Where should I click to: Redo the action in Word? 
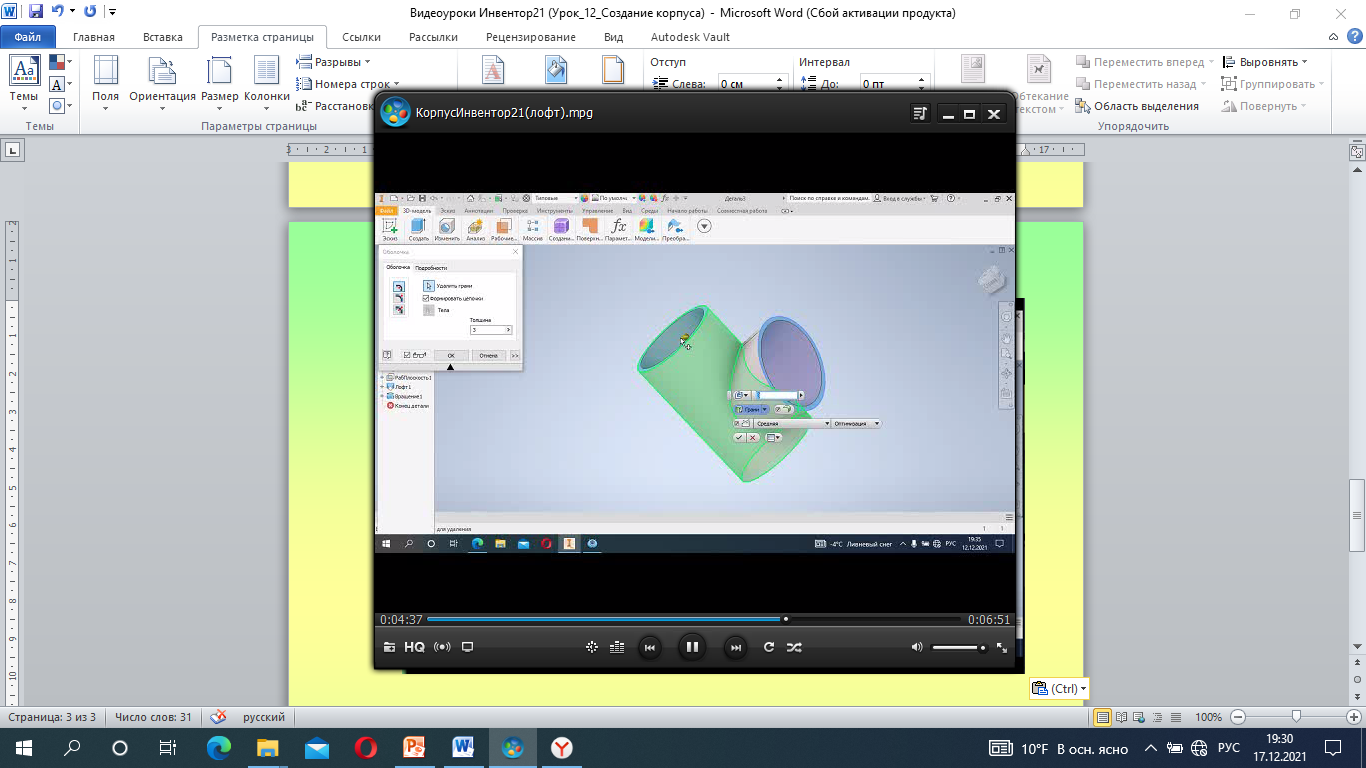[x=90, y=12]
